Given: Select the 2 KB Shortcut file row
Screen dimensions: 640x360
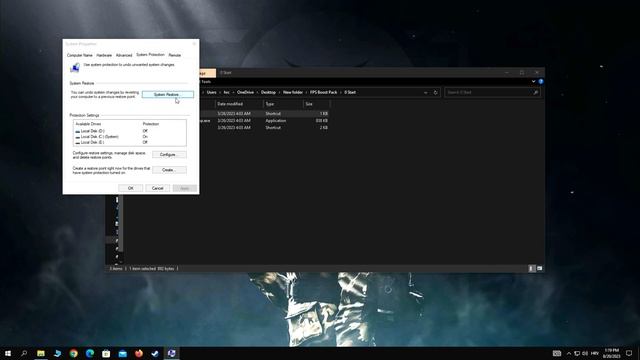Looking at the screenshot, I should coord(263,128).
